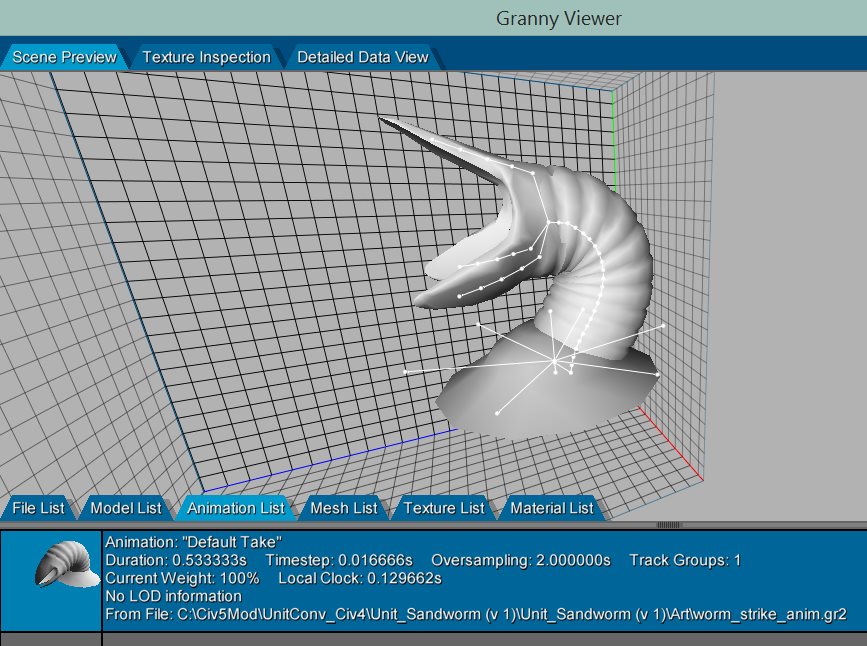Click the Local Clock: 0.129662s text

pyautogui.click(x=360, y=579)
